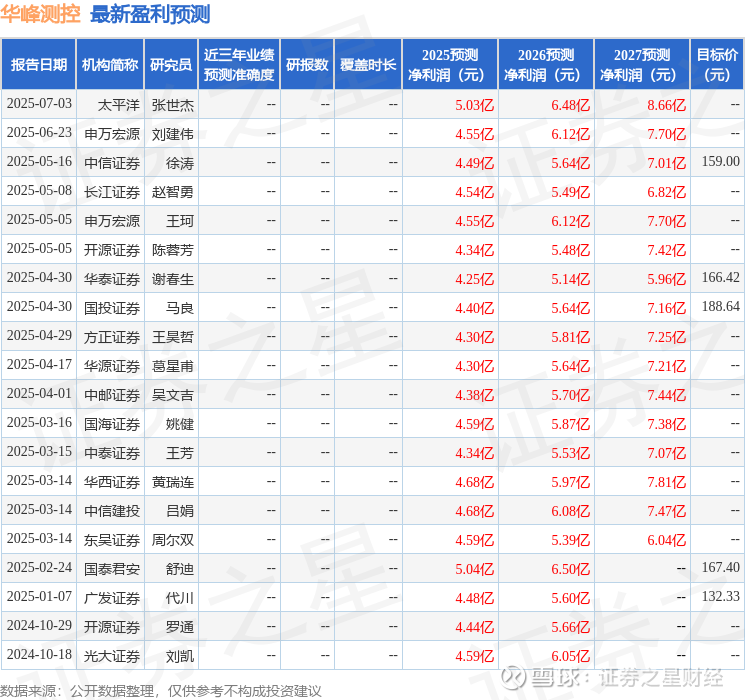Select the 覆盖时长 column header
The height and width of the screenshot is (700, 745).
point(368,65)
